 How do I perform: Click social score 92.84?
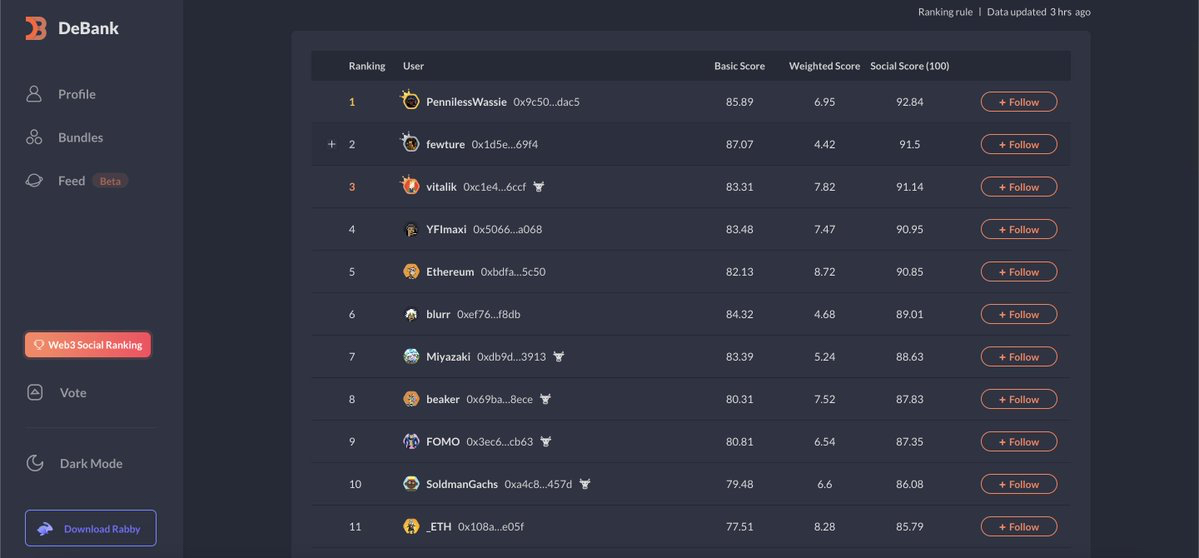pyautogui.click(x=910, y=102)
